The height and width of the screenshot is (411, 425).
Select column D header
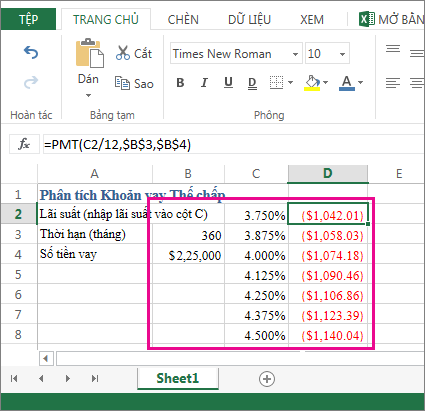pyautogui.click(x=328, y=174)
